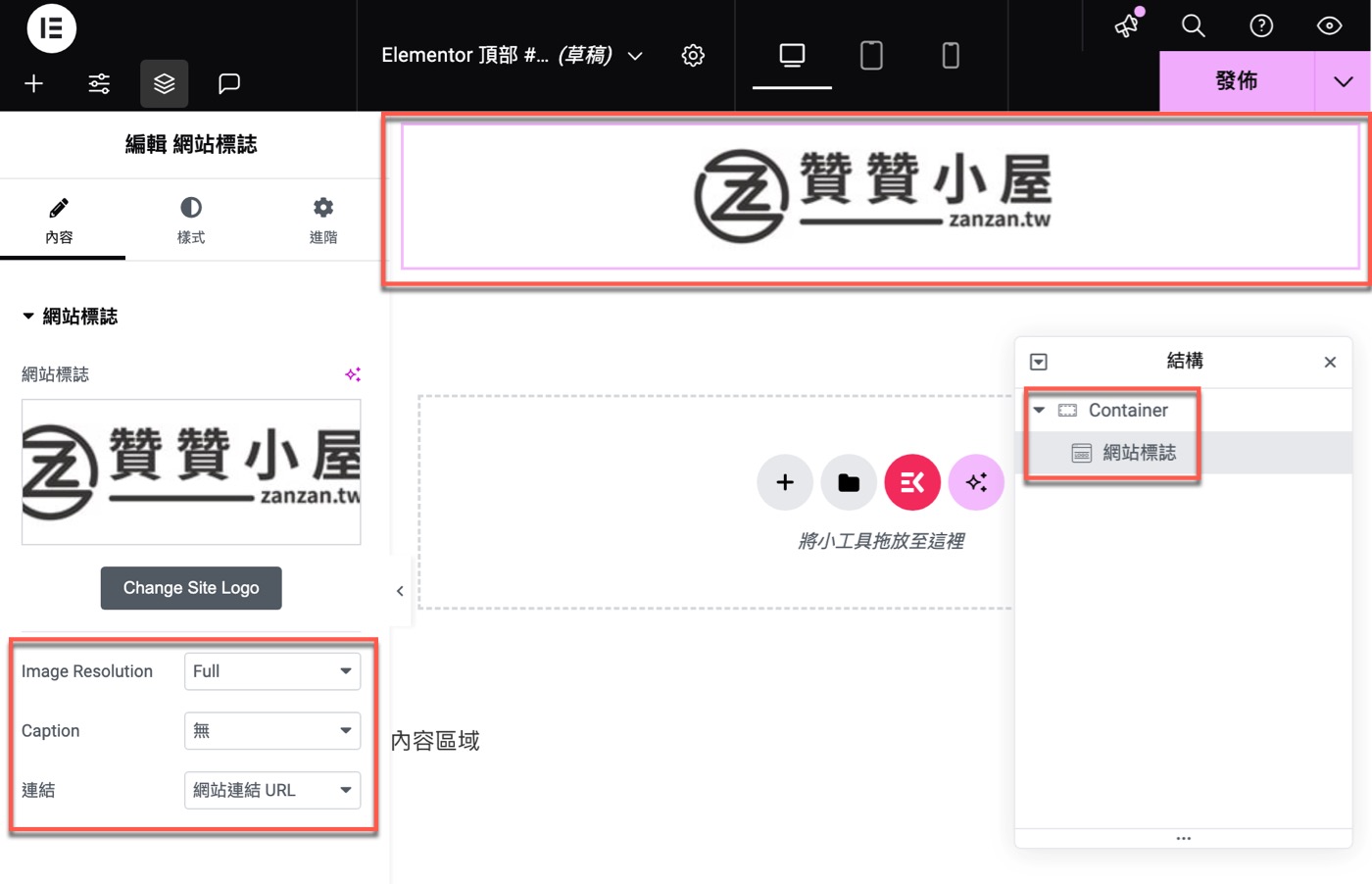The image size is (1372, 884).
Task: Click the structure panel bottom handle dots
Action: [1184, 839]
